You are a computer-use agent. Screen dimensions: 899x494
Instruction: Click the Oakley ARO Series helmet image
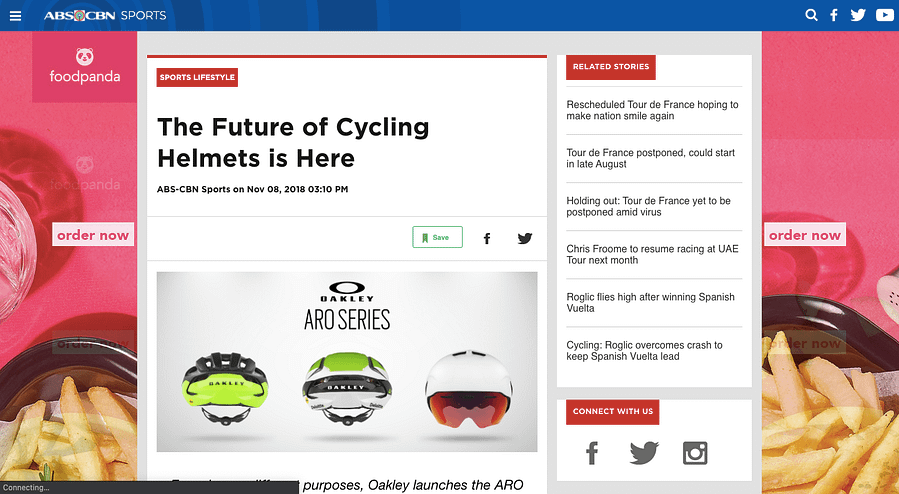347,362
